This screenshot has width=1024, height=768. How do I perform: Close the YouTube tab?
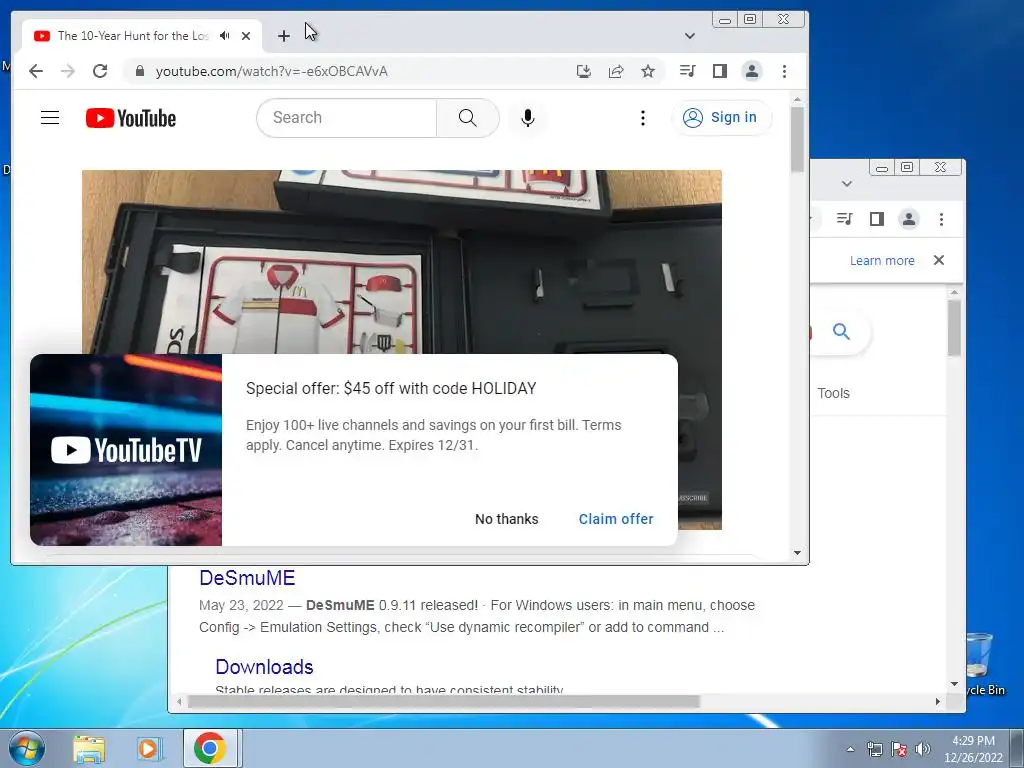click(x=246, y=36)
